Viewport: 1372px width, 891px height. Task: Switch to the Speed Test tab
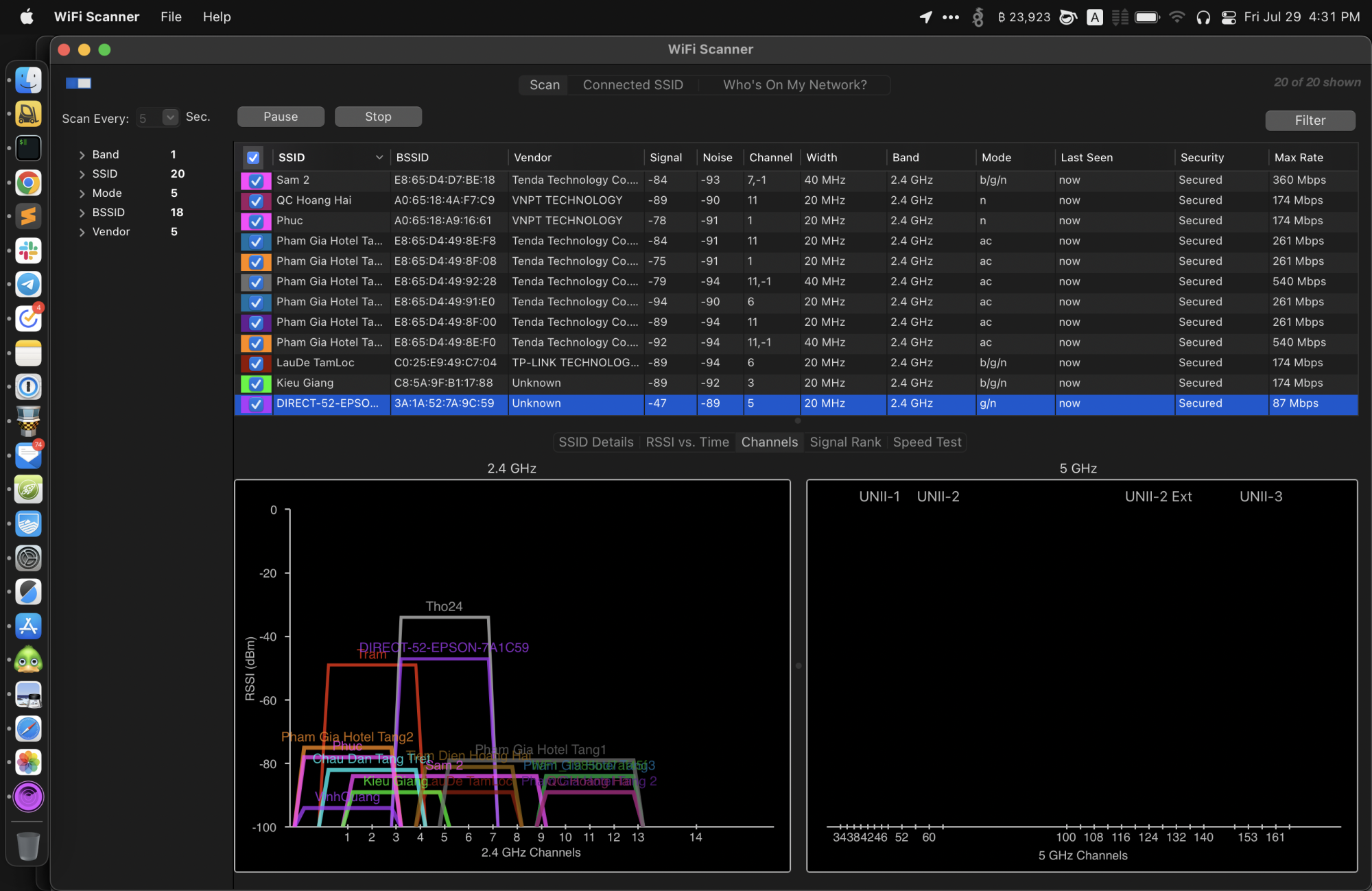coord(927,442)
